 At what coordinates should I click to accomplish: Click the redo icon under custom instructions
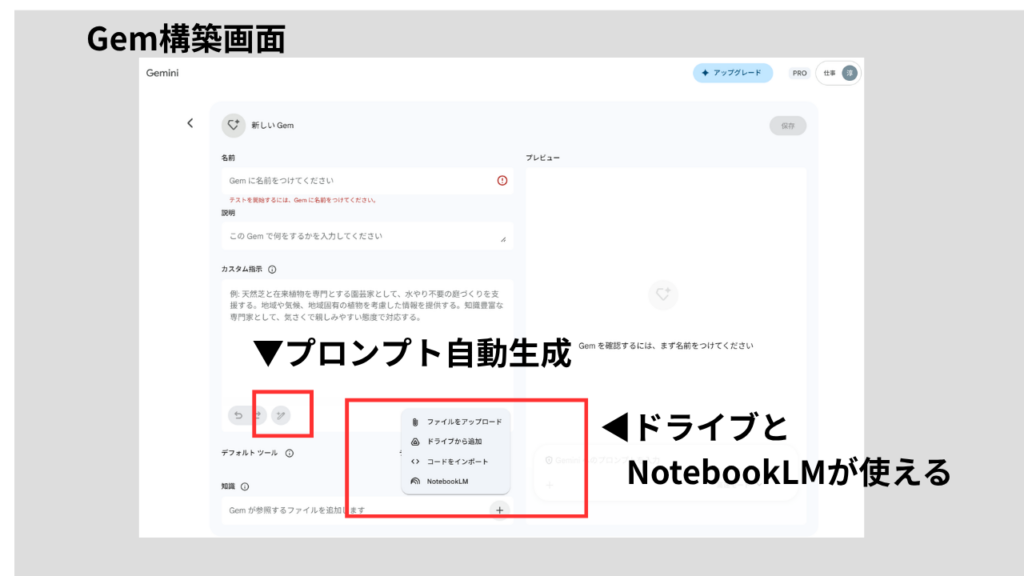click(259, 415)
